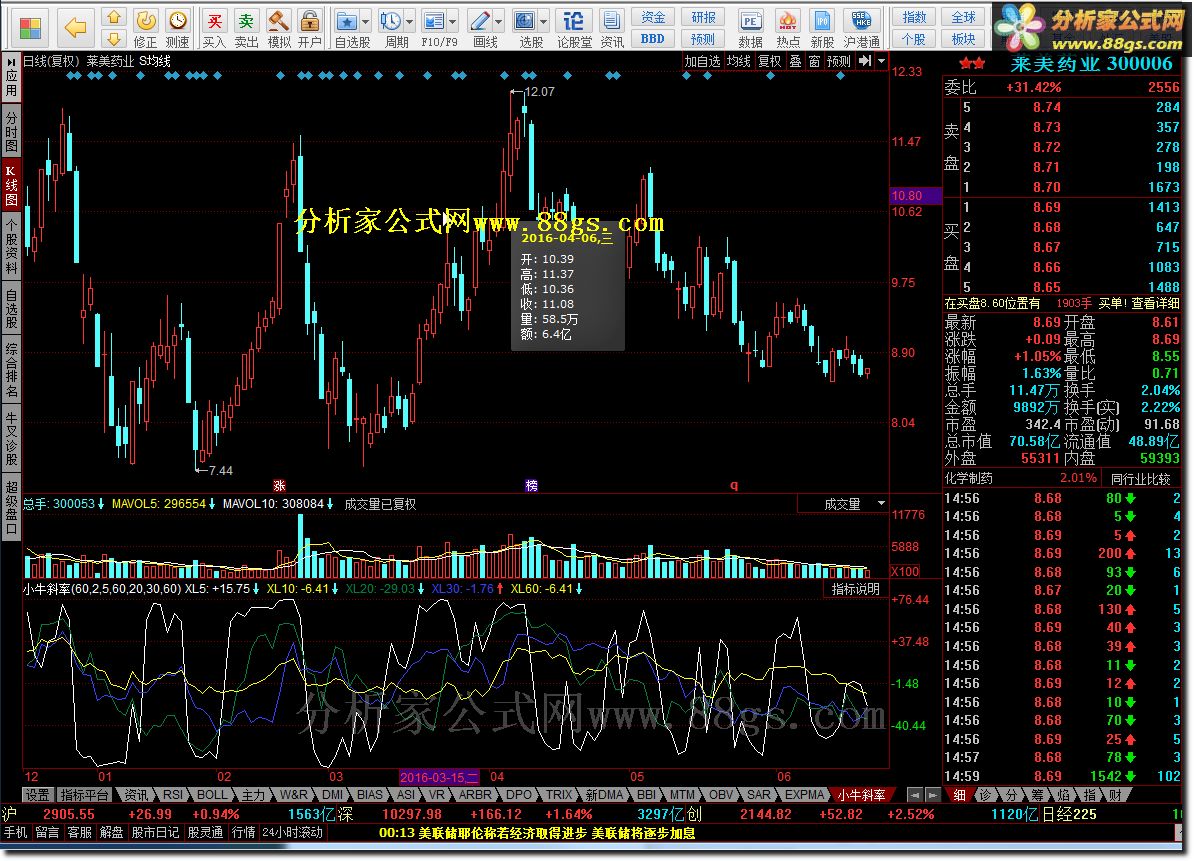Click the 全球 global button

click(963, 18)
